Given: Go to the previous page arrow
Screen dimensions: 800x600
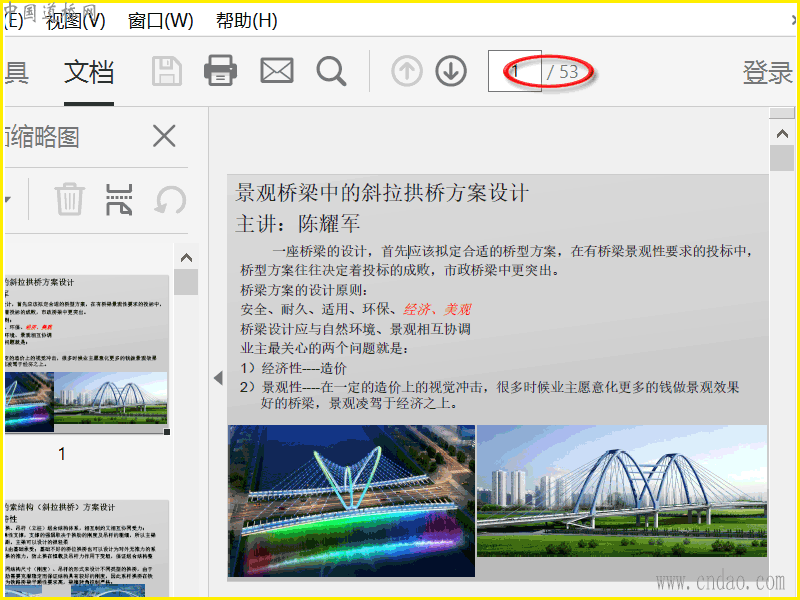Looking at the screenshot, I should click(407, 71).
